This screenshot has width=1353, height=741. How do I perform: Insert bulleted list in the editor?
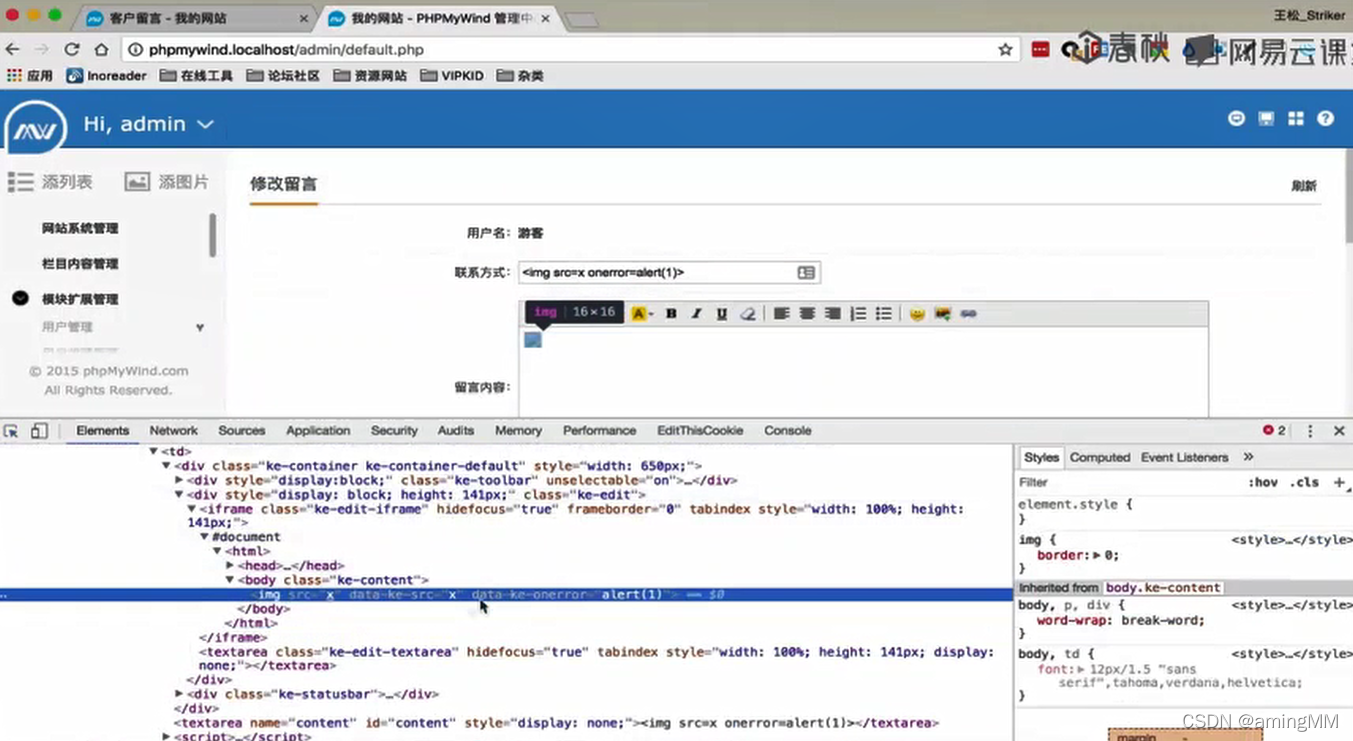[x=883, y=313]
